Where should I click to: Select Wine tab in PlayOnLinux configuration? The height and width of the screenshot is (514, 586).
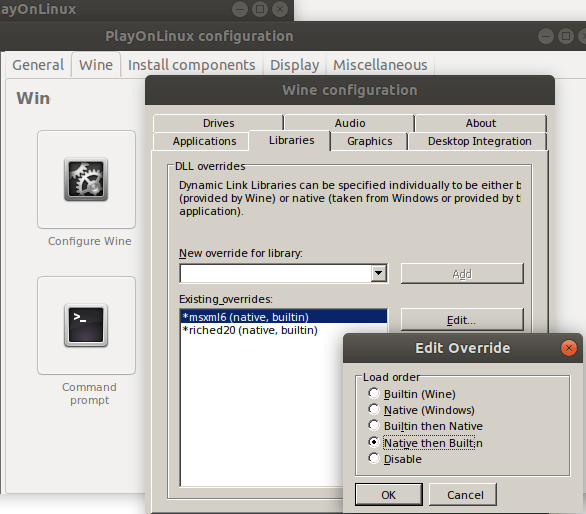96,65
